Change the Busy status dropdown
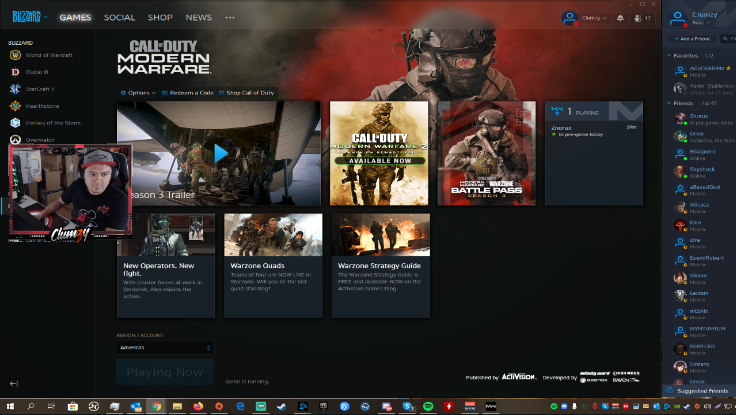The width and height of the screenshot is (736, 415). 701,23
